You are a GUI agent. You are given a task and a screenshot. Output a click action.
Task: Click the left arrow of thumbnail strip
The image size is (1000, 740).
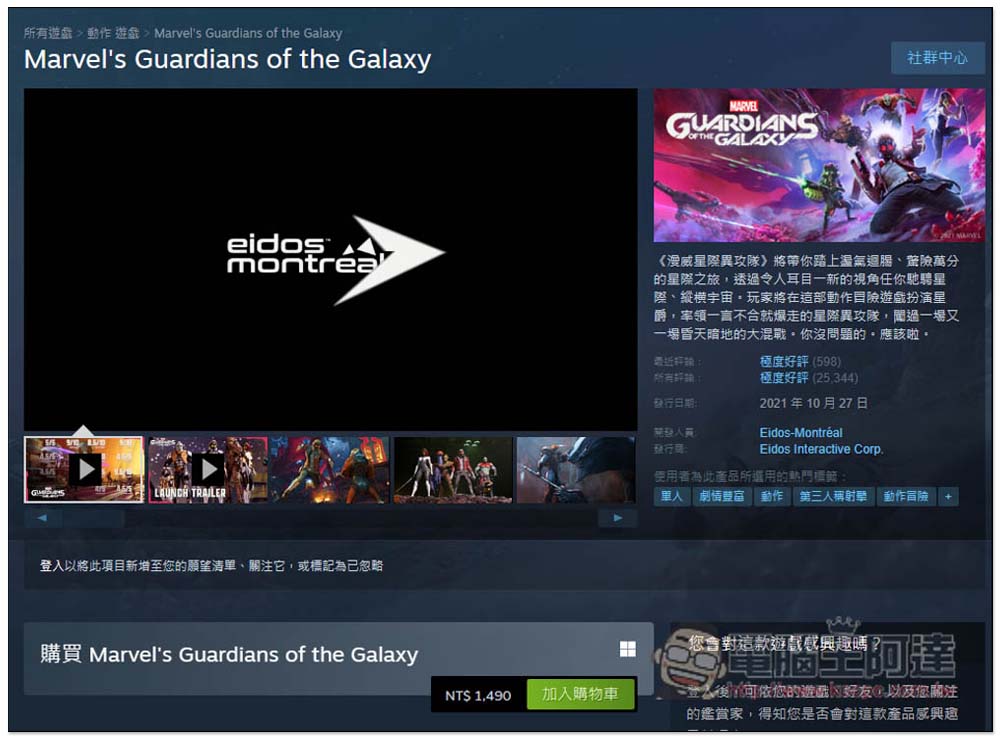pyautogui.click(x=42, y=518)
